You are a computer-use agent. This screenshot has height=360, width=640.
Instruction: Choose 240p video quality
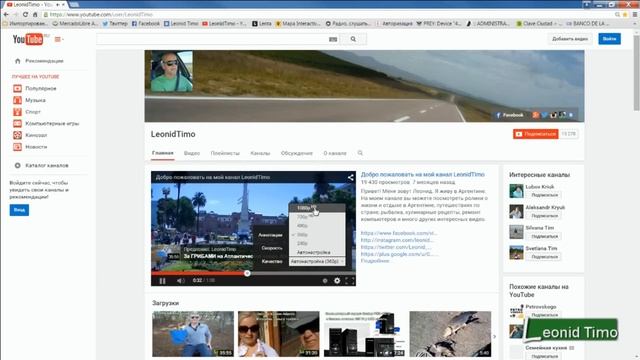click(317, 243)
